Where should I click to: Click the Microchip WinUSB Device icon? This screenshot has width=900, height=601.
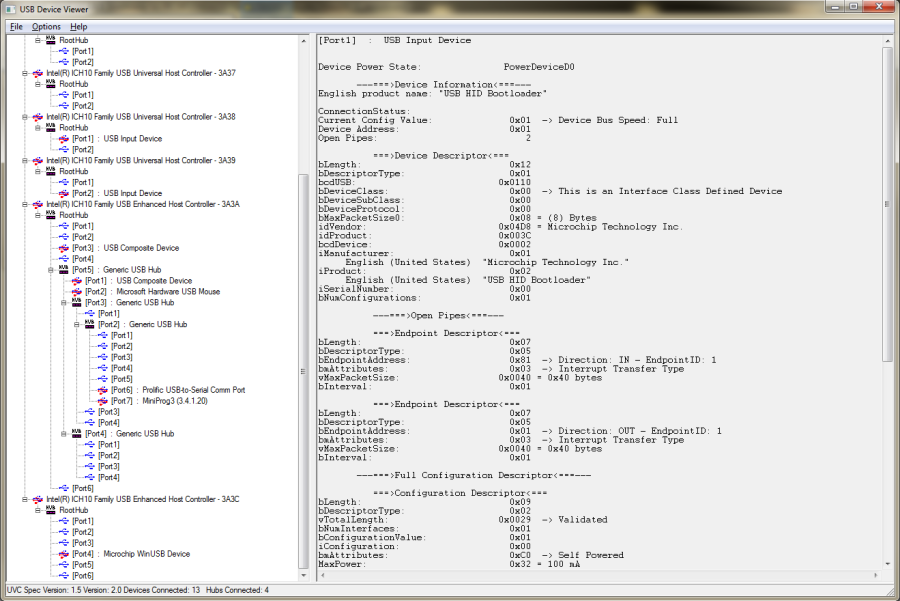pyautogui.click(x=64, y=554)
